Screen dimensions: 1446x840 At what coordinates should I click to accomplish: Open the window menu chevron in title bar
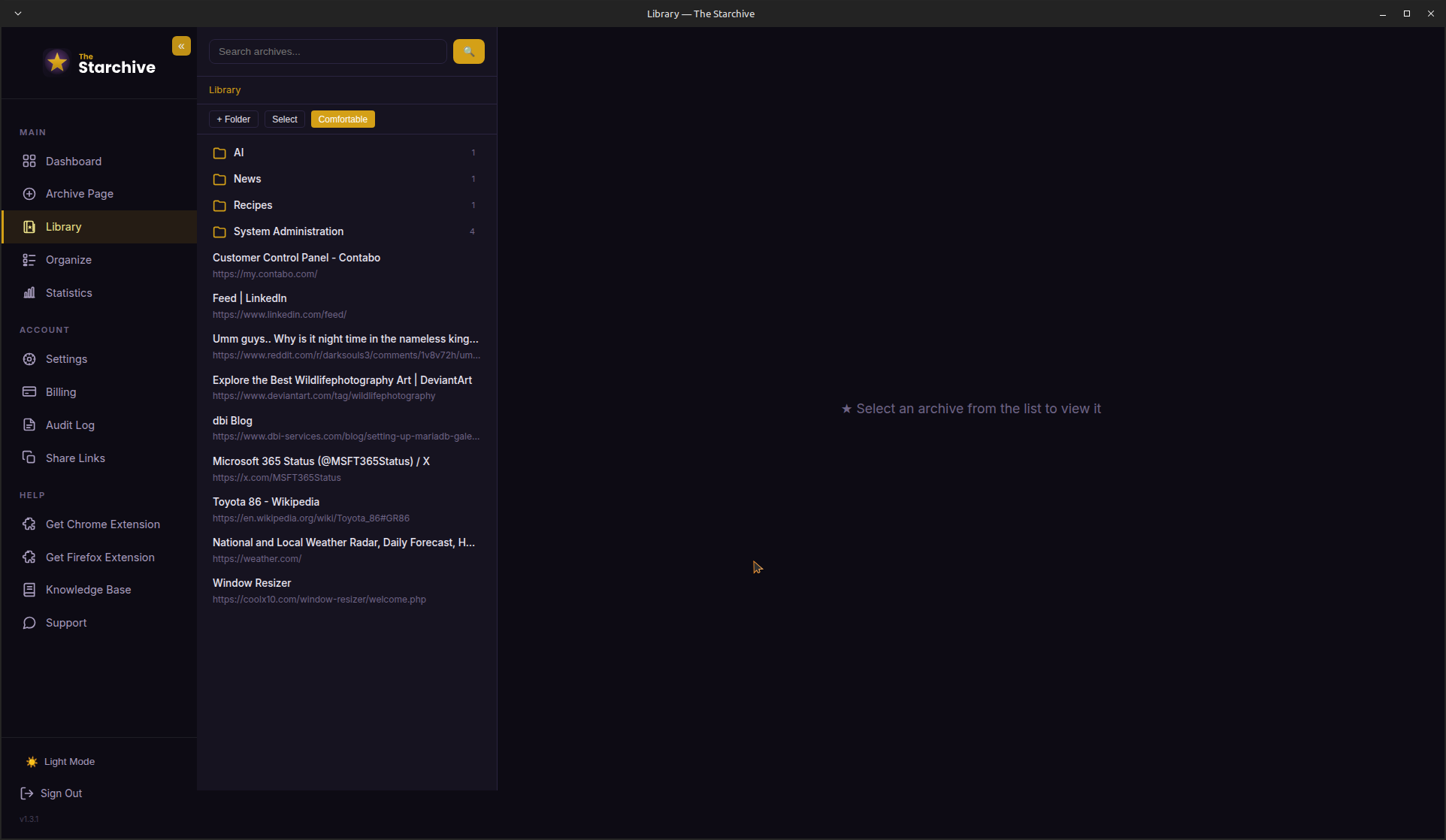[18, 14]
